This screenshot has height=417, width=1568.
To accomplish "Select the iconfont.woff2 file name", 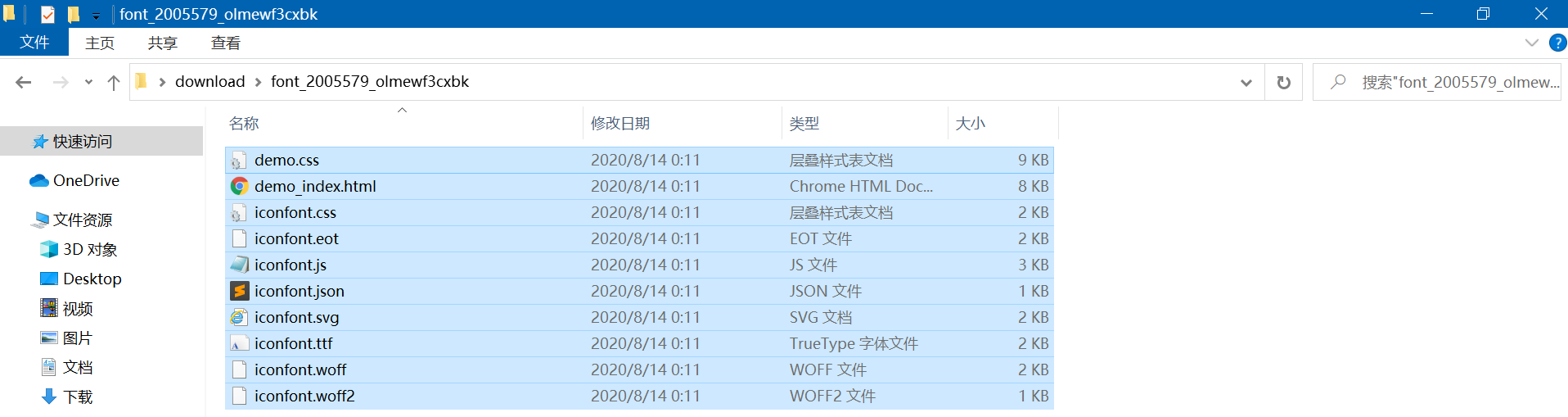I will point(304,397).
